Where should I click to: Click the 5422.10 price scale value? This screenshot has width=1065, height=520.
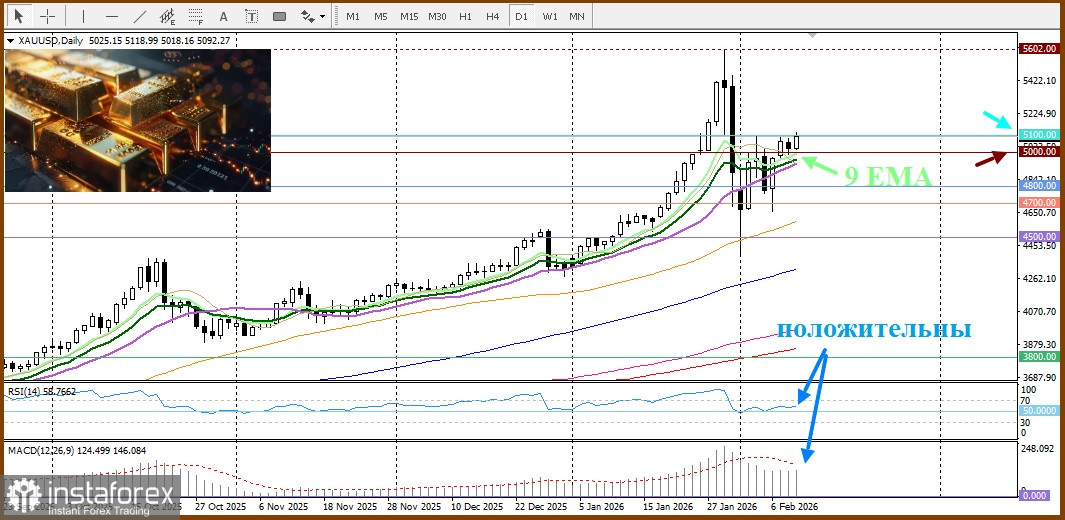click(1039, 81)
